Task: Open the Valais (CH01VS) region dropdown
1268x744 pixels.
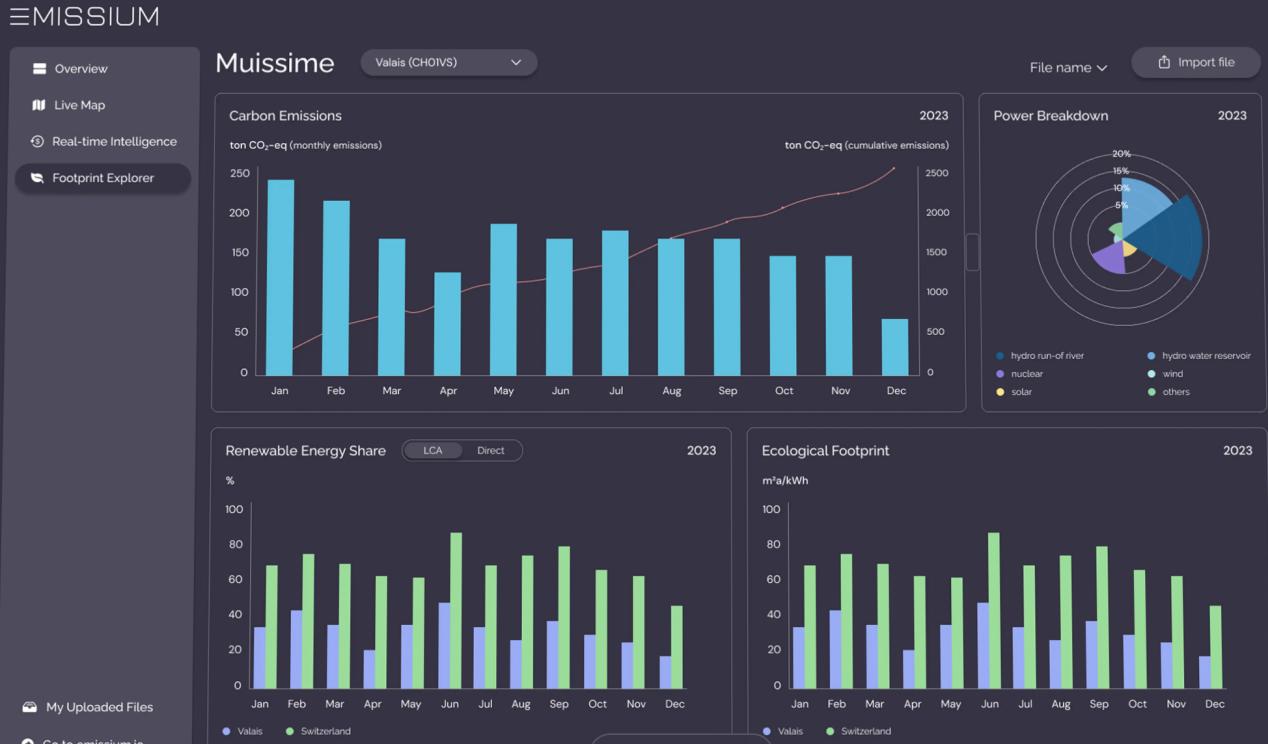Action: 448,63
